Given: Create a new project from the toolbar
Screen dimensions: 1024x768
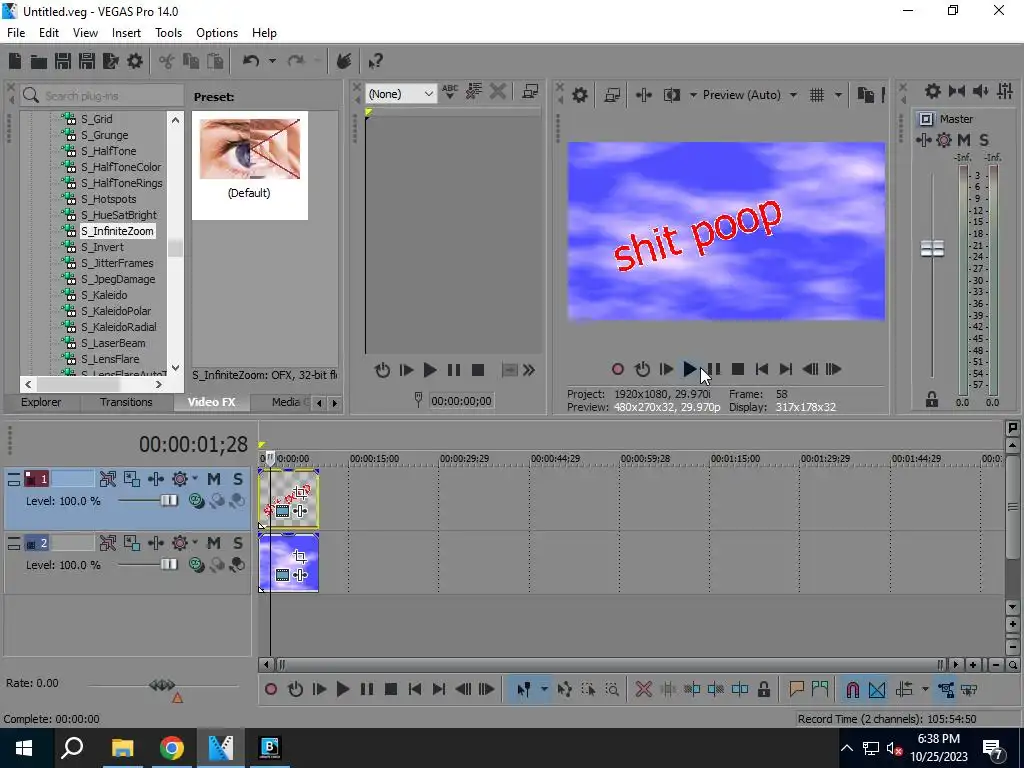Looking at the screenshot, I should tap(15, 61).
